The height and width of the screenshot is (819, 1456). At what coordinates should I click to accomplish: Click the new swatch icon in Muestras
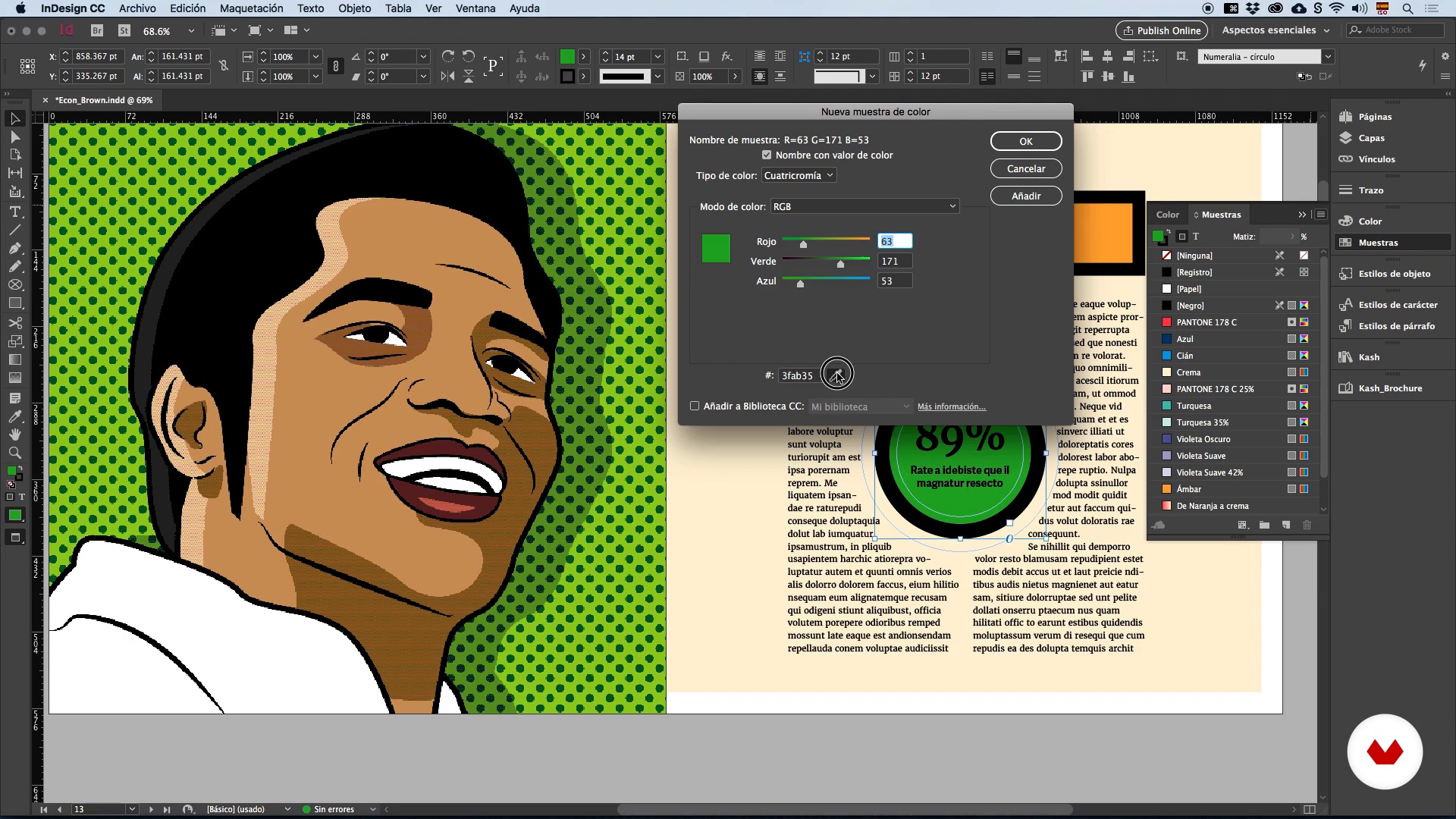1285,525
